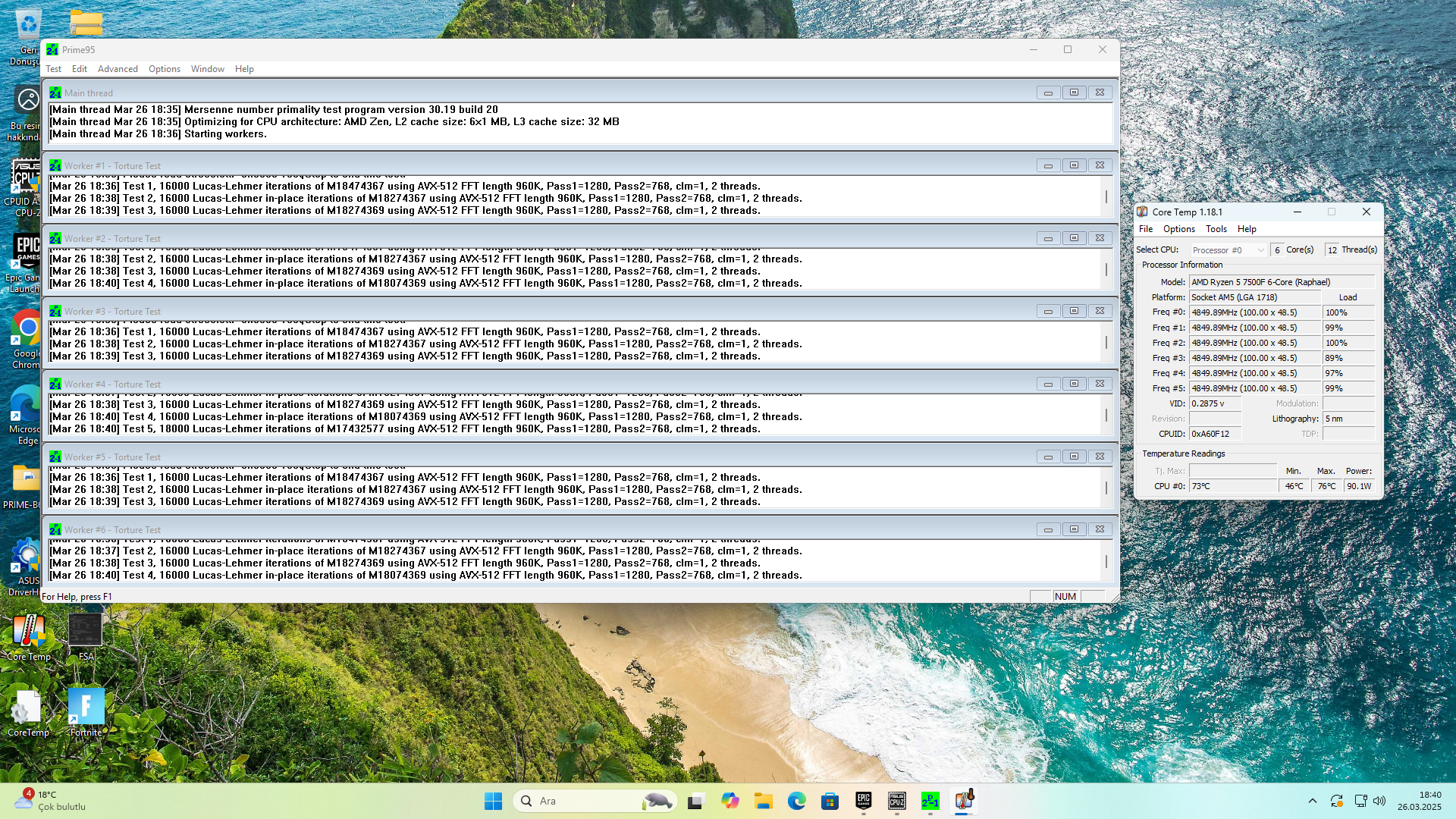The height and width of the screenshot is (819, 1456).
Task: Click Worker #4 window scrollbar
Action: pyautogui.click(x=1106, y=415)
